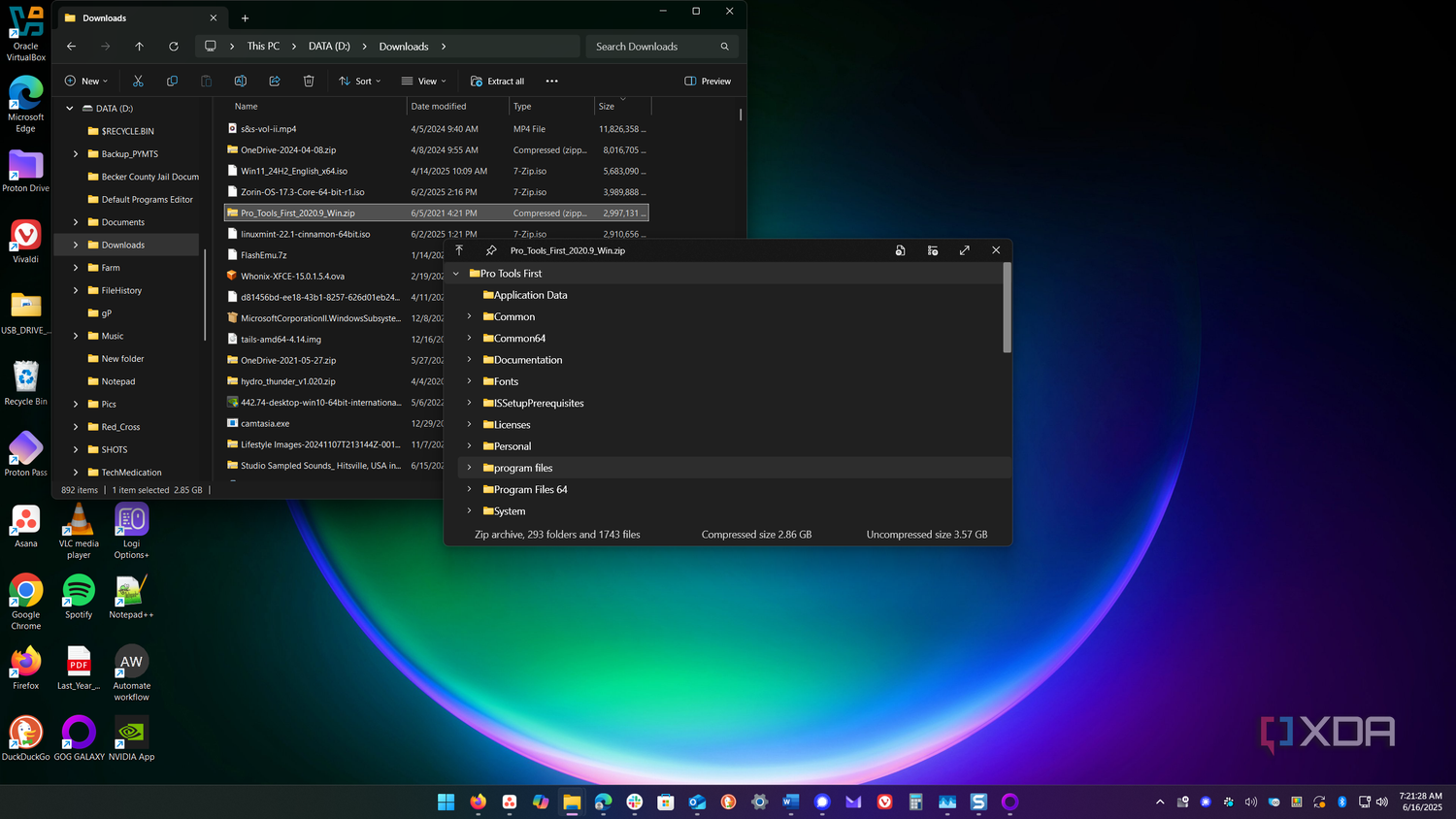Collapse the Pro Tools First folder tree
Image resolution: width=1456 pixels, height=819 pixels.
(456, 274)
